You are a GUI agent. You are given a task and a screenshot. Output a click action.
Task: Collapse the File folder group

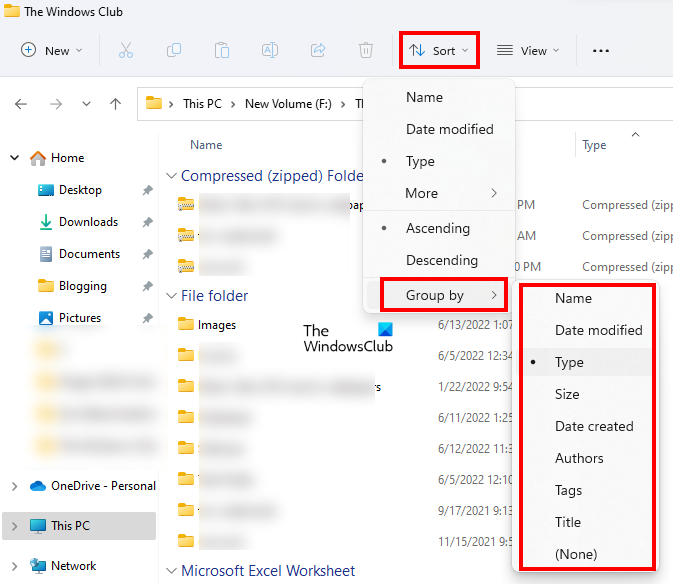coord(171,296)
